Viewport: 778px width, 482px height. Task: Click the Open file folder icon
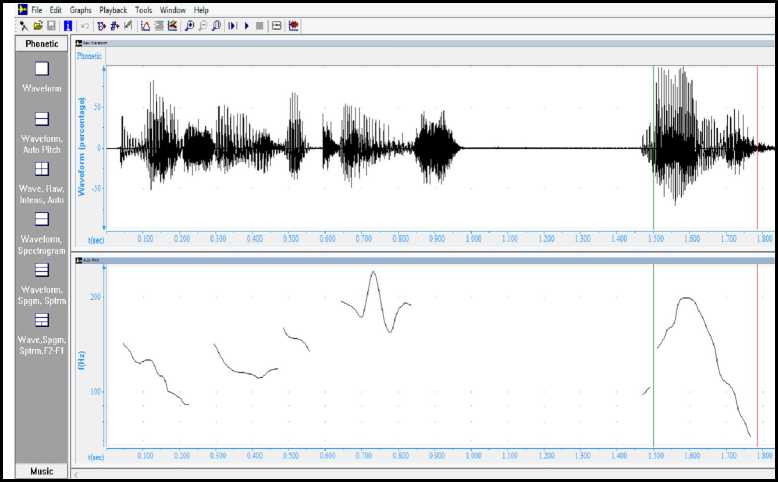(37, 25)
